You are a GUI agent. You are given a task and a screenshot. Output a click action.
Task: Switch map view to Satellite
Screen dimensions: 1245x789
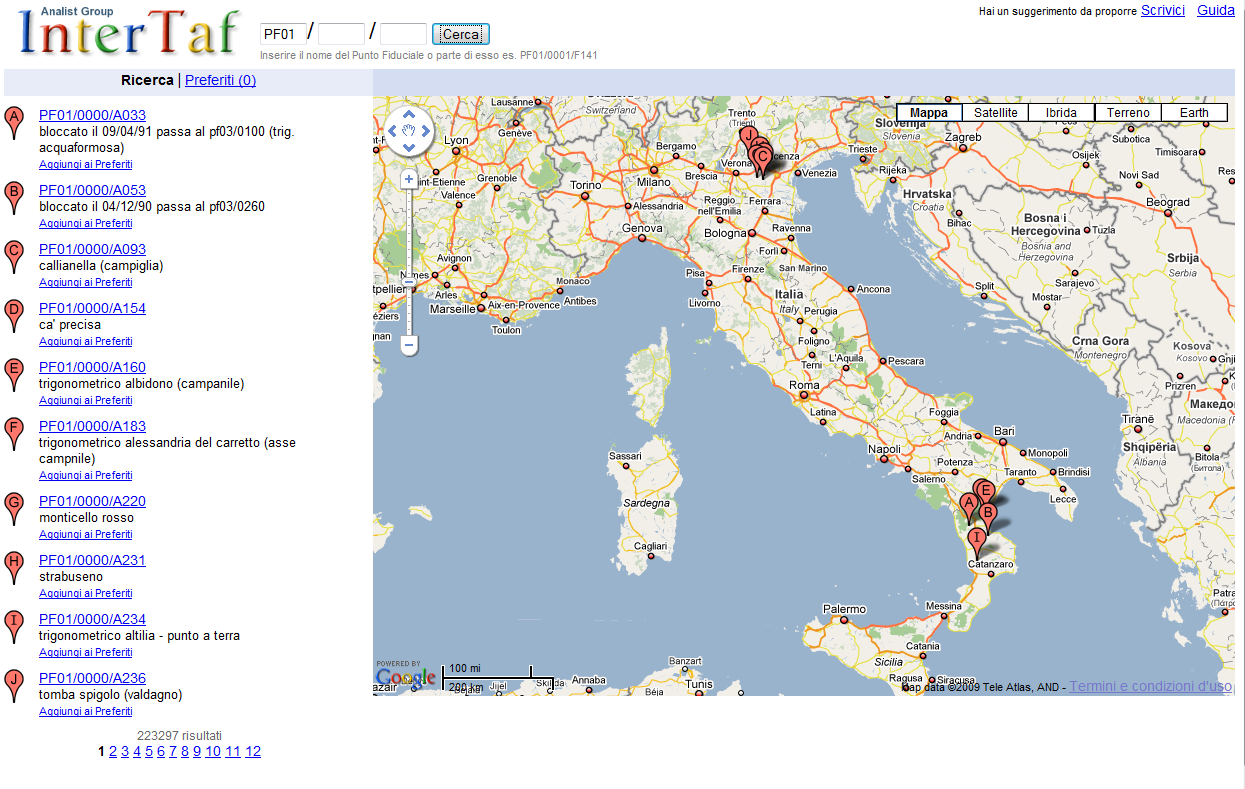pyautogui.click(x=995, y=113)
